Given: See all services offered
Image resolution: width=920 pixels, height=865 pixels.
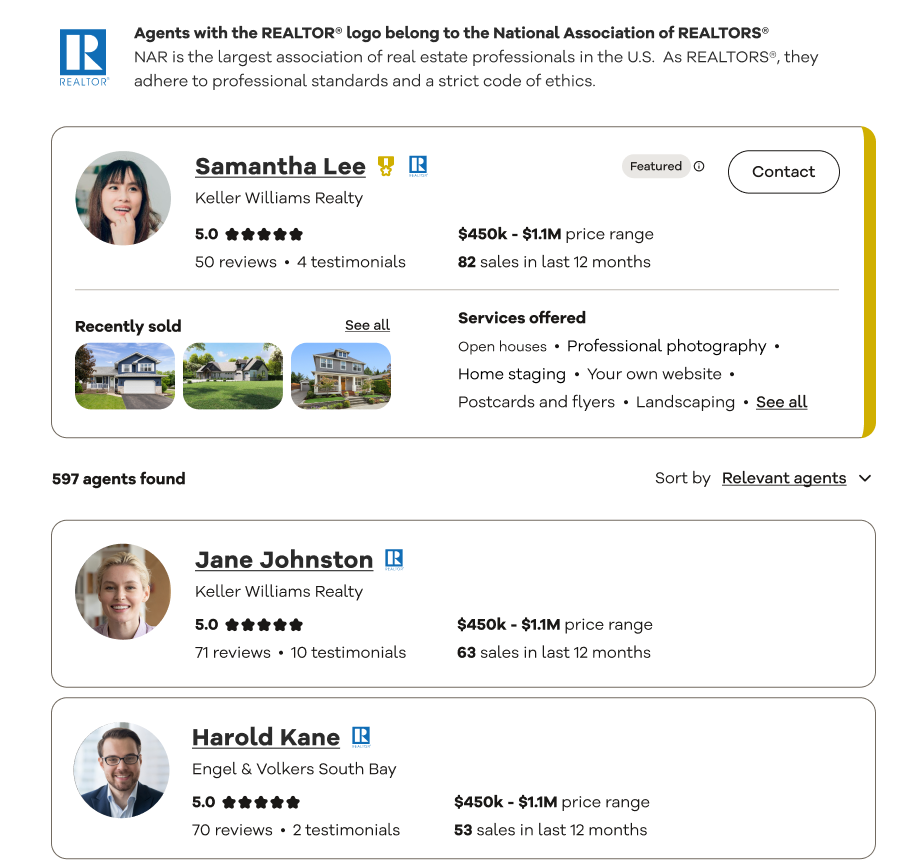Looking at the screenshot, I should 782,402.
